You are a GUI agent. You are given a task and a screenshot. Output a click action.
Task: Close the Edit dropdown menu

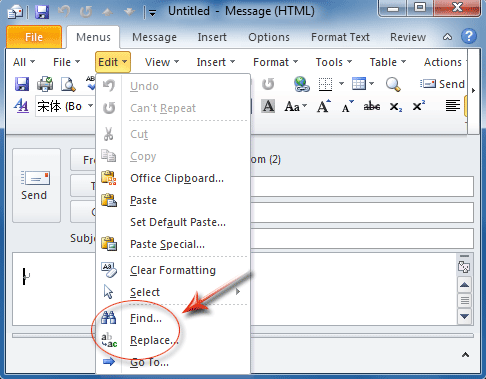(x=113, y=62)
